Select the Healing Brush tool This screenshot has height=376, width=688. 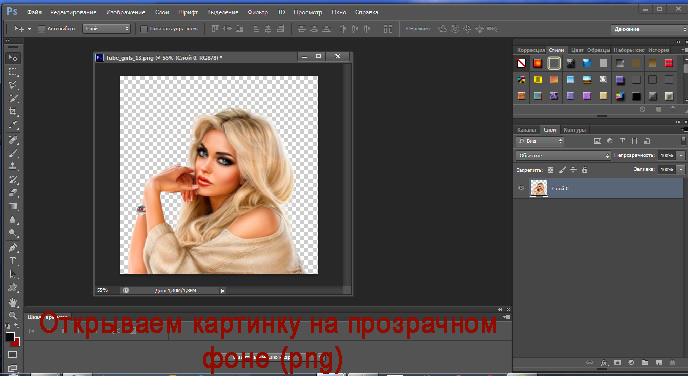[13, 140]
